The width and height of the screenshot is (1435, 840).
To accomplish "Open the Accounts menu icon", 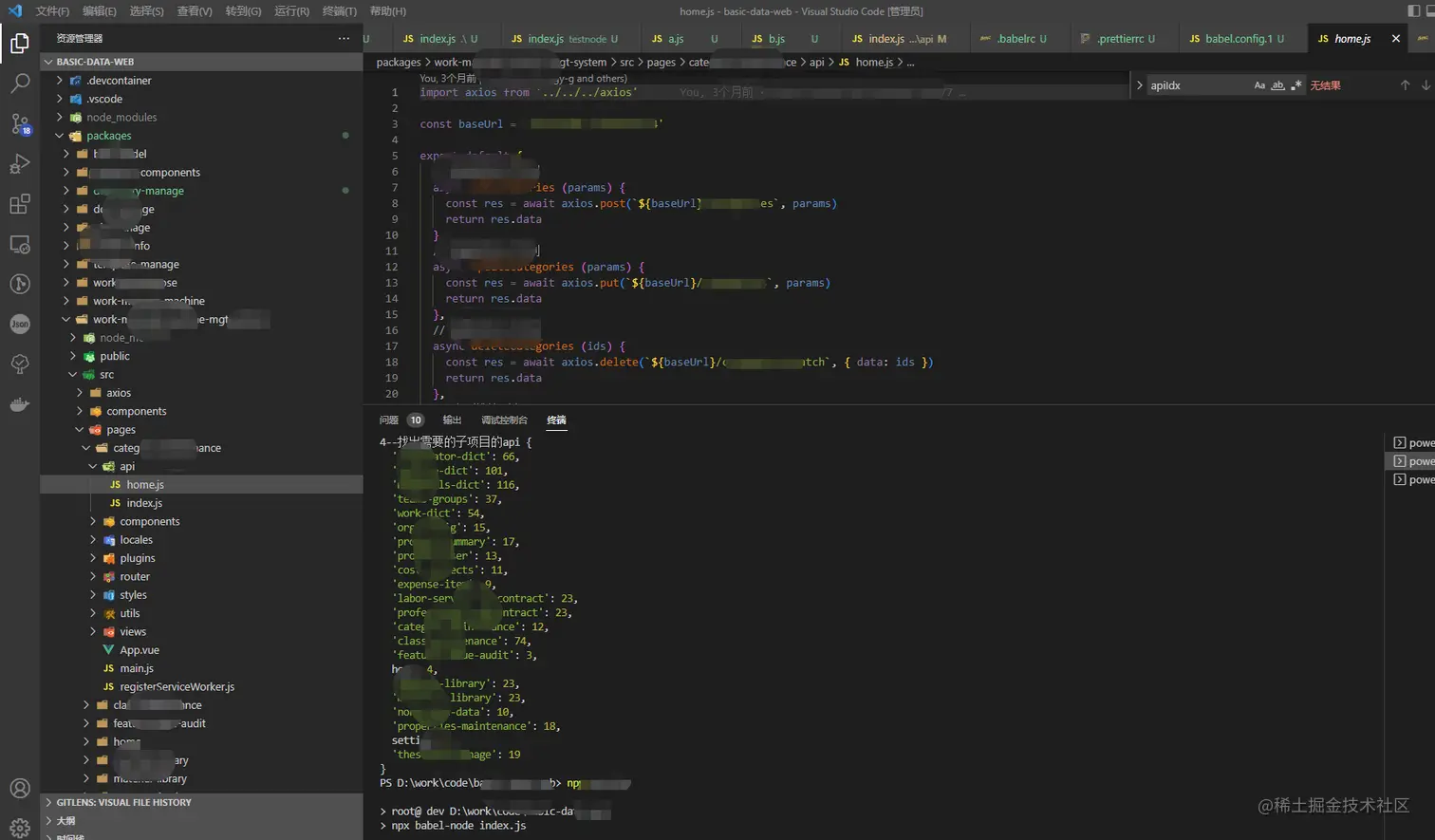I will tap(19, 788).
